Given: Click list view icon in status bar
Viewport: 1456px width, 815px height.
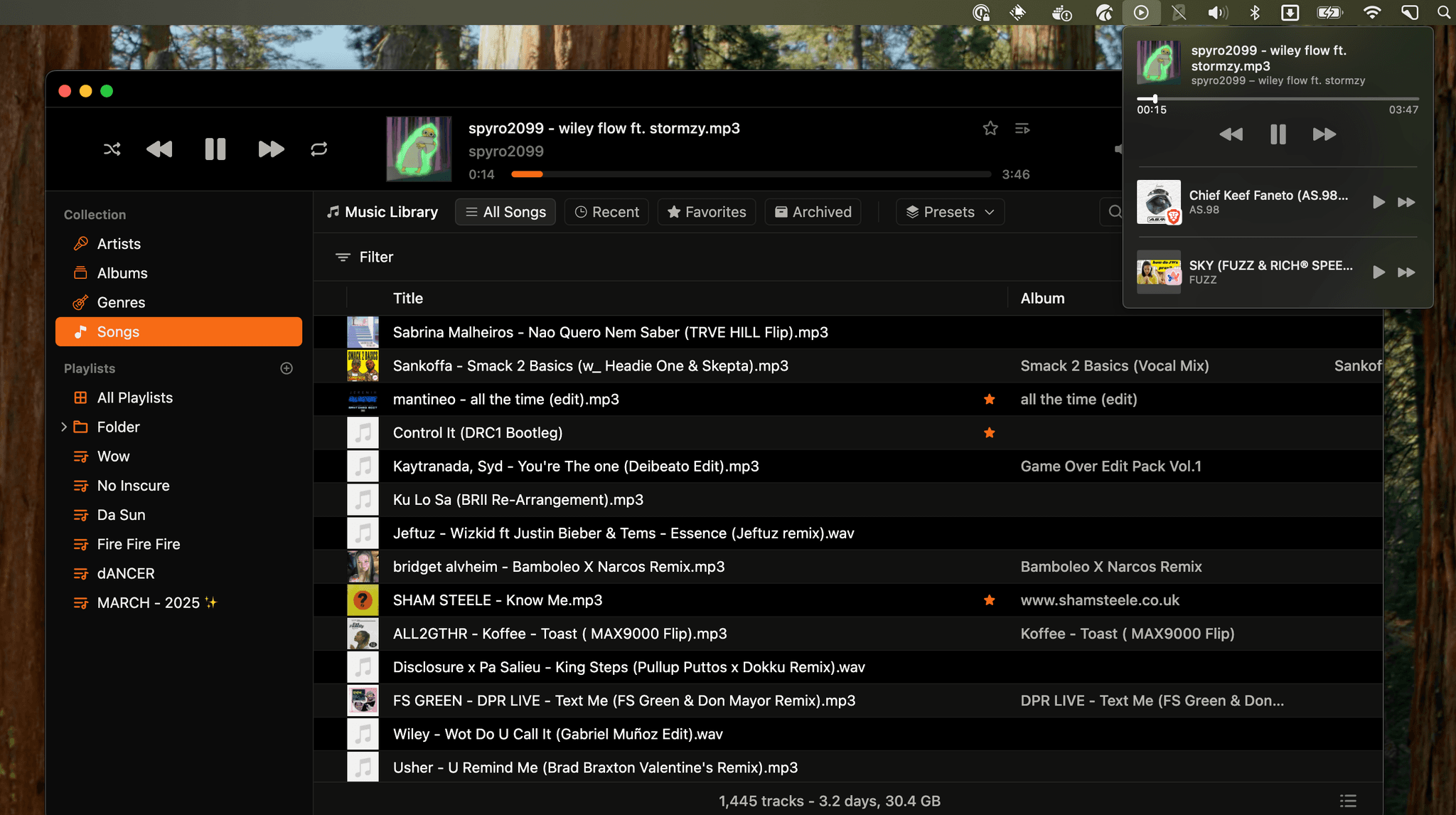Looking at the screenshot, I should click(1348, 801).
